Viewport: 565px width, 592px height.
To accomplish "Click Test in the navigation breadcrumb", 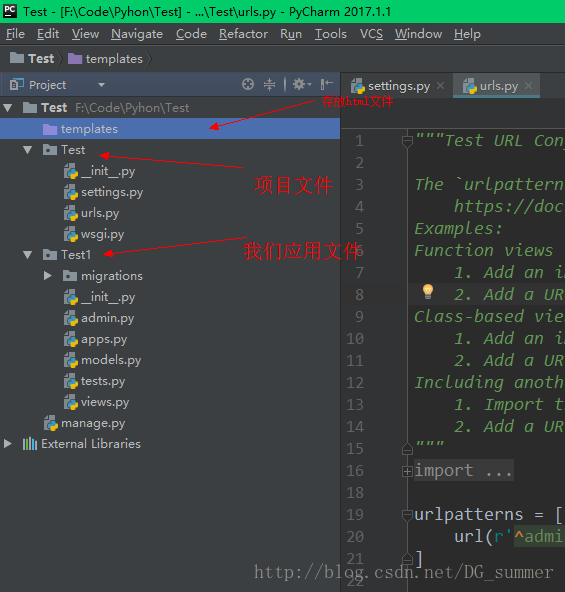I will coord(41,59).
